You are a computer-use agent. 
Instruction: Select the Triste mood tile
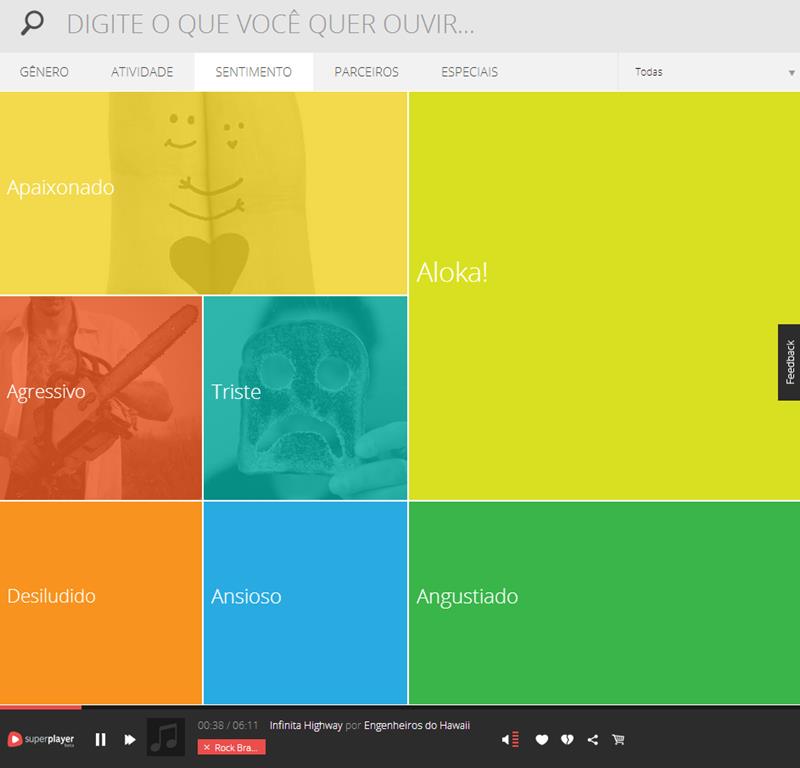305,398
